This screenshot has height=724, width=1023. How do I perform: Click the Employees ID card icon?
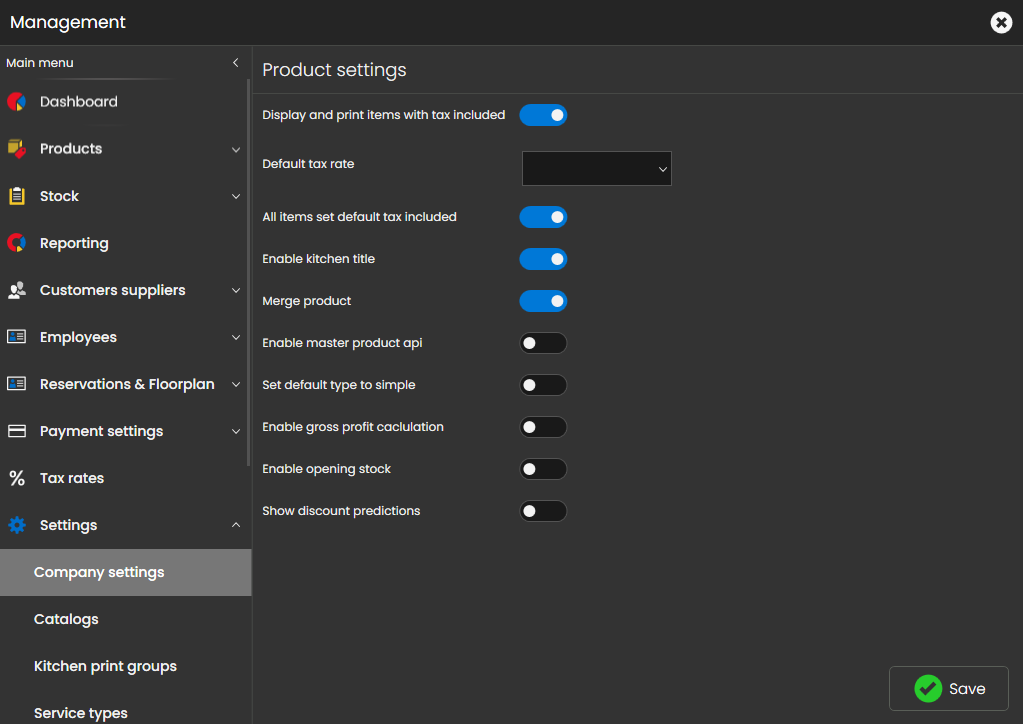[x=16, y=337]
